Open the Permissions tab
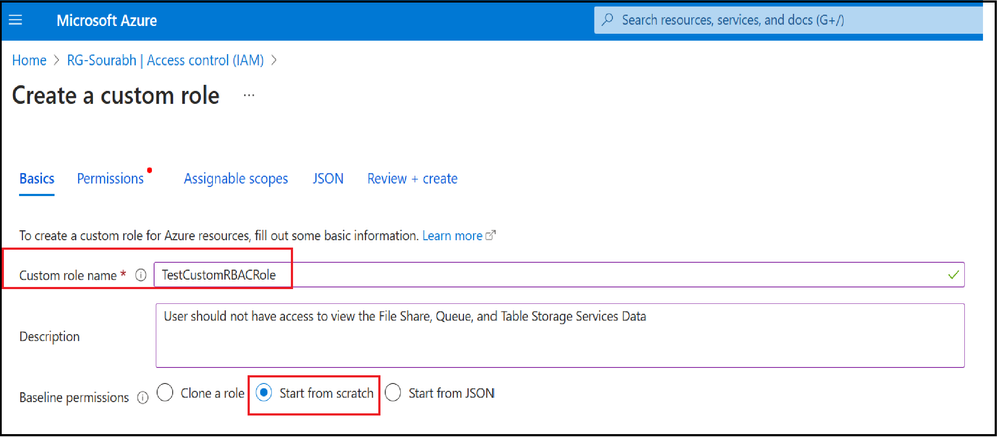The width and height of the screenshot is (999, 438). (111, 179)
